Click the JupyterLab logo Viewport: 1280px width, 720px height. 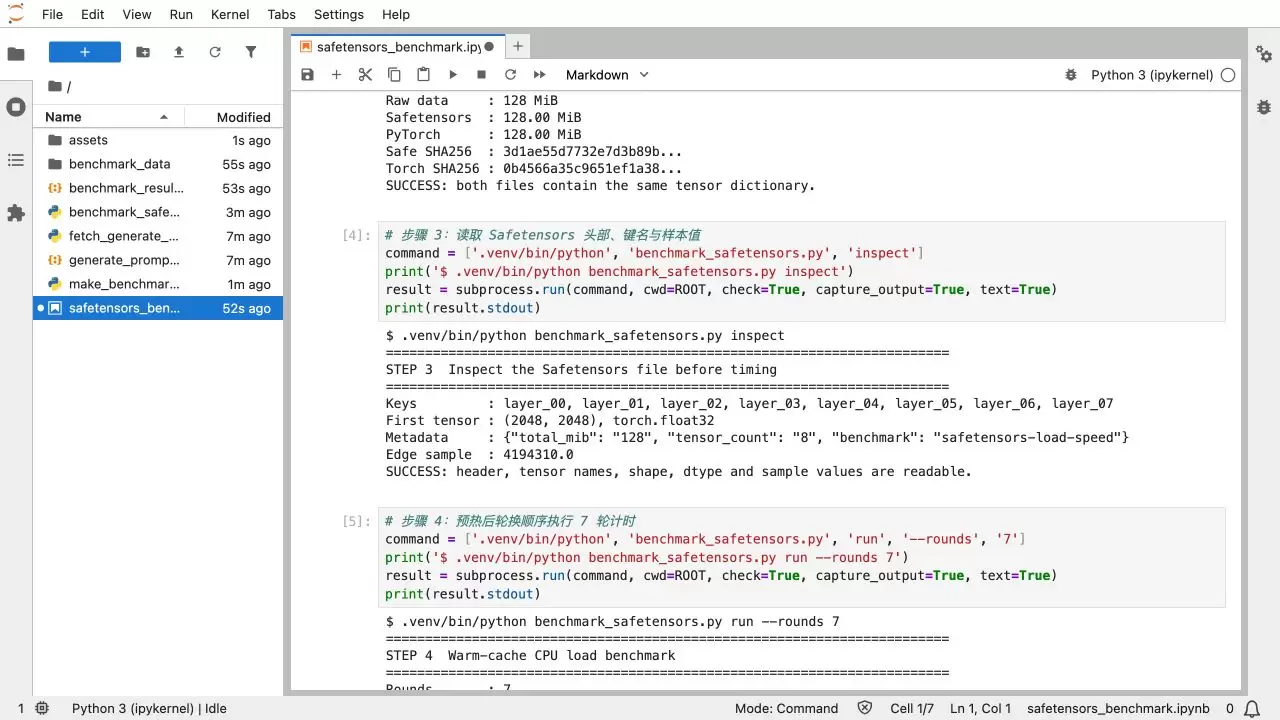[16, 14]
